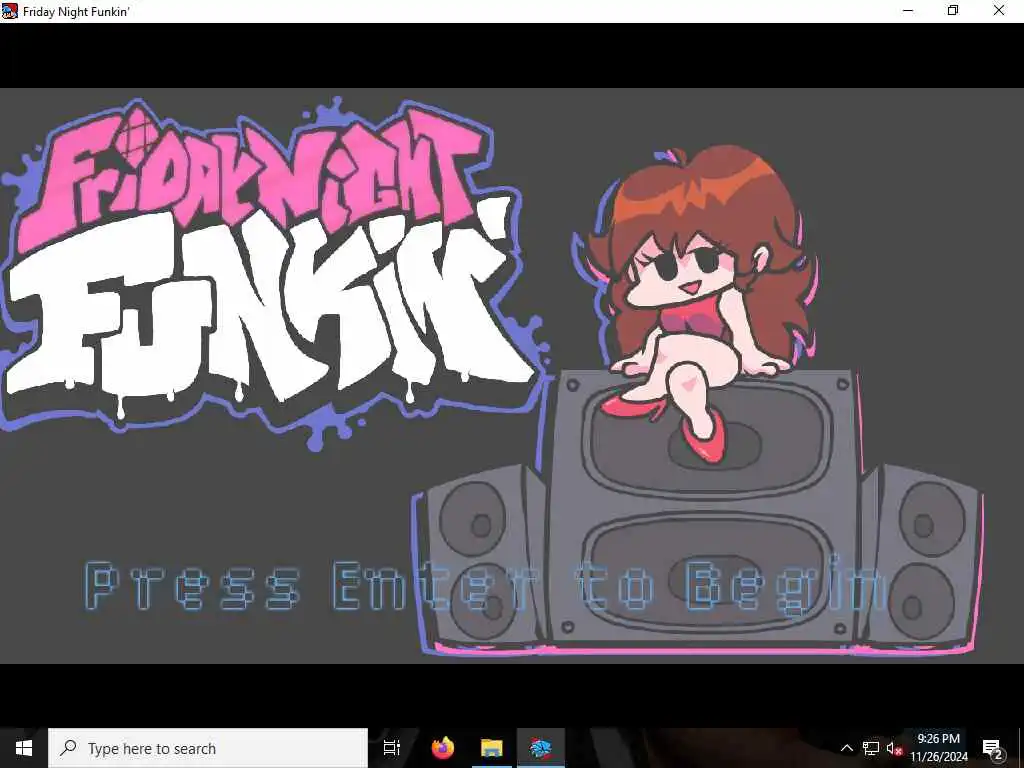Restore down the game window

[x=953, y=11]
